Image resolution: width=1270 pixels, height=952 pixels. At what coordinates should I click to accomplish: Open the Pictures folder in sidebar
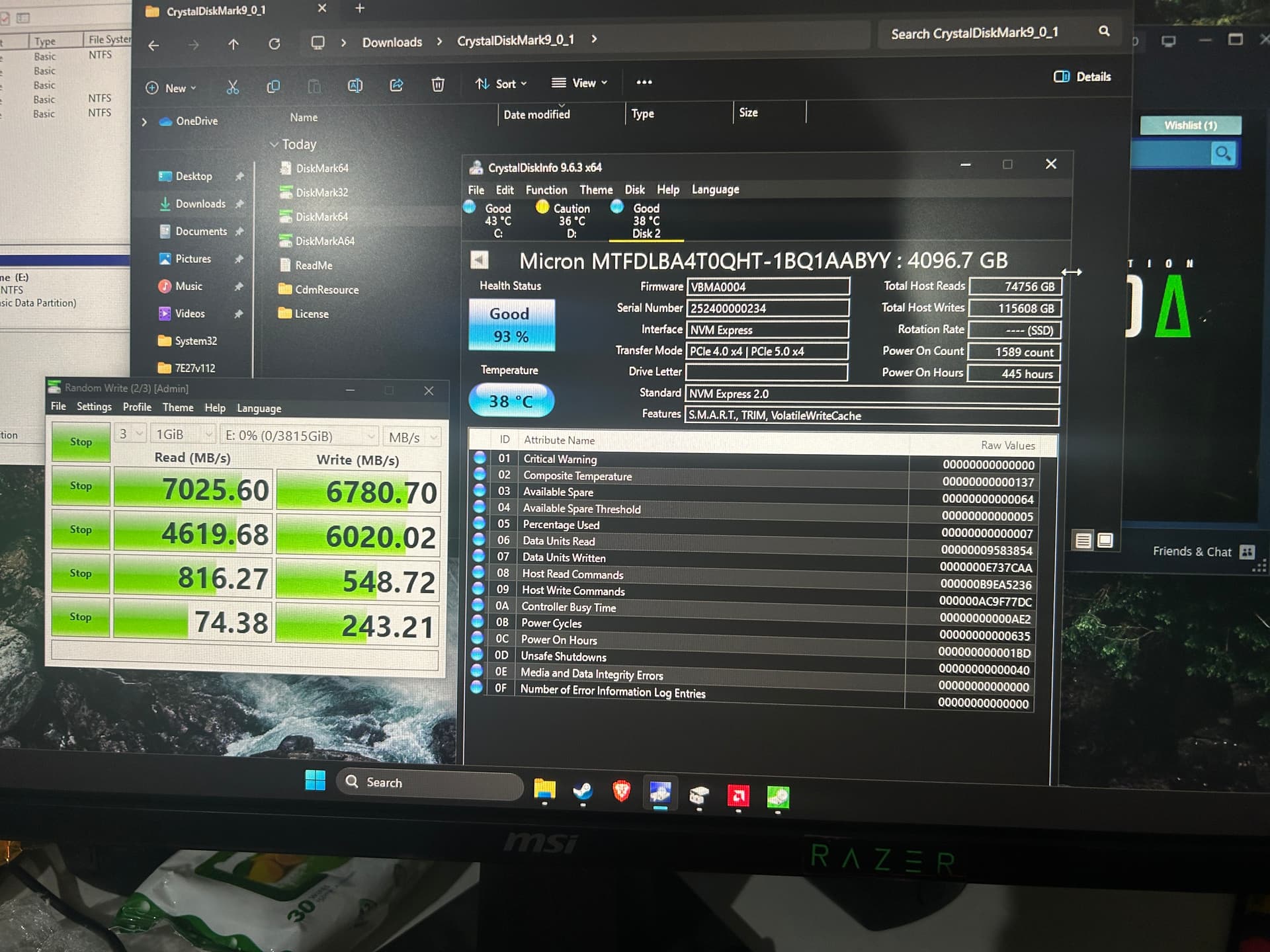193,259
